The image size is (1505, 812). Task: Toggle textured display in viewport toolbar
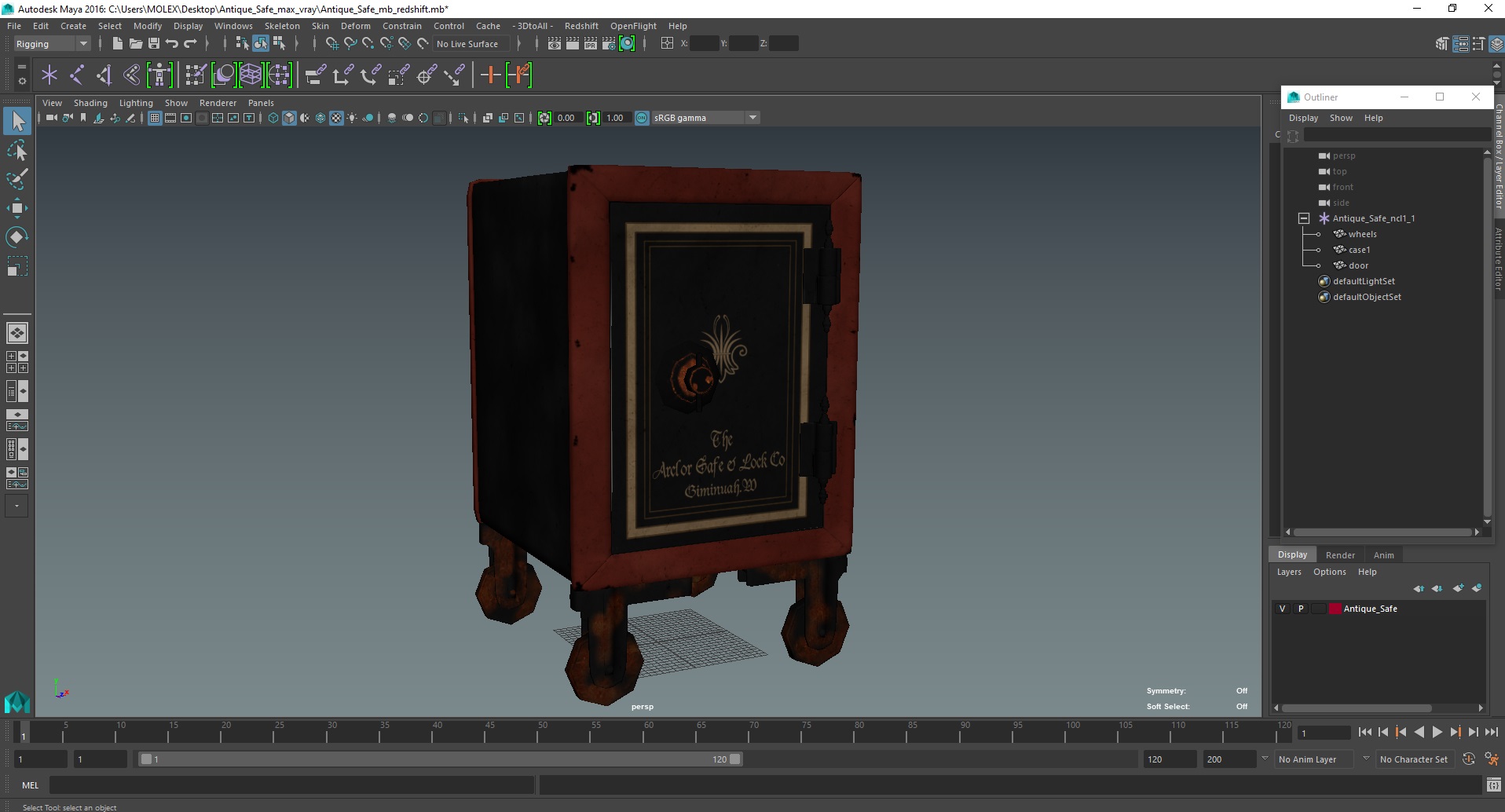click(x=336, y=118)
